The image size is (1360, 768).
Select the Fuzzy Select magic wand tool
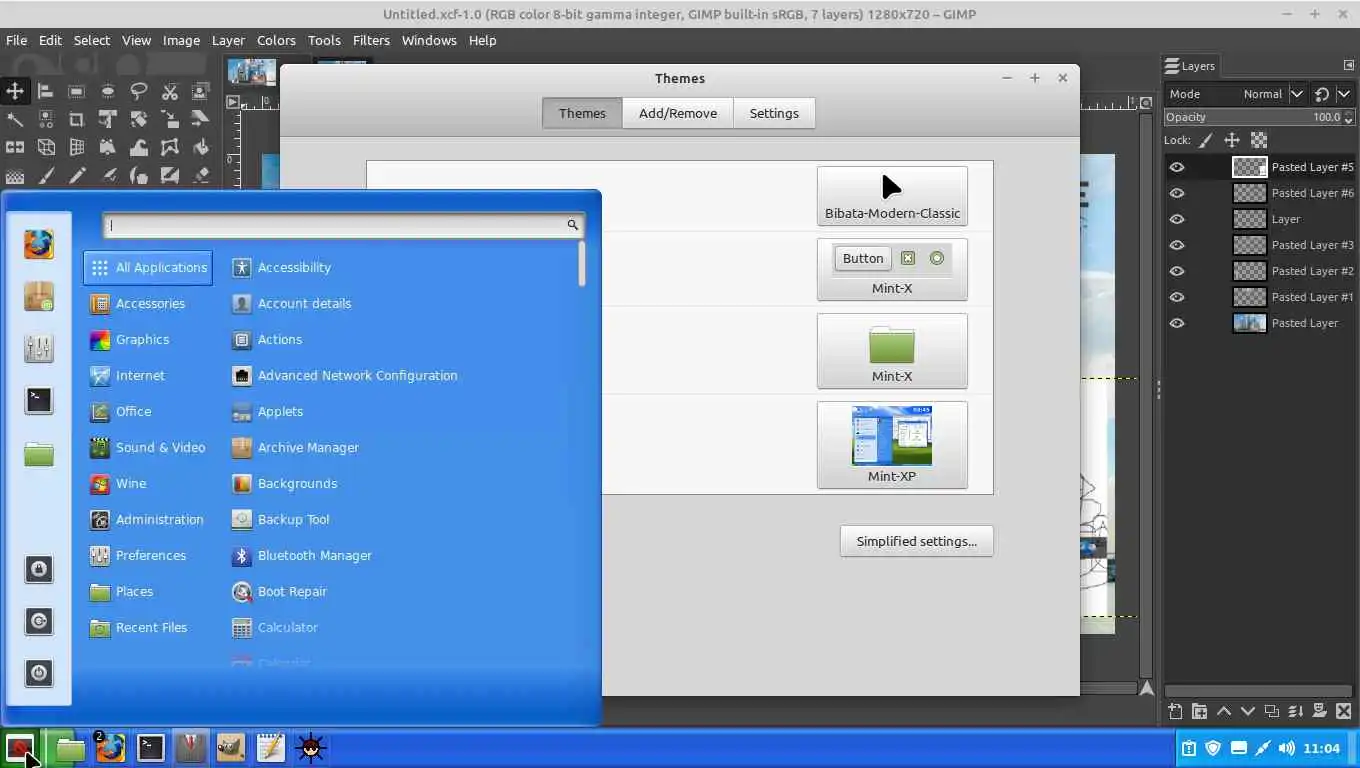[x=15, y=119]
